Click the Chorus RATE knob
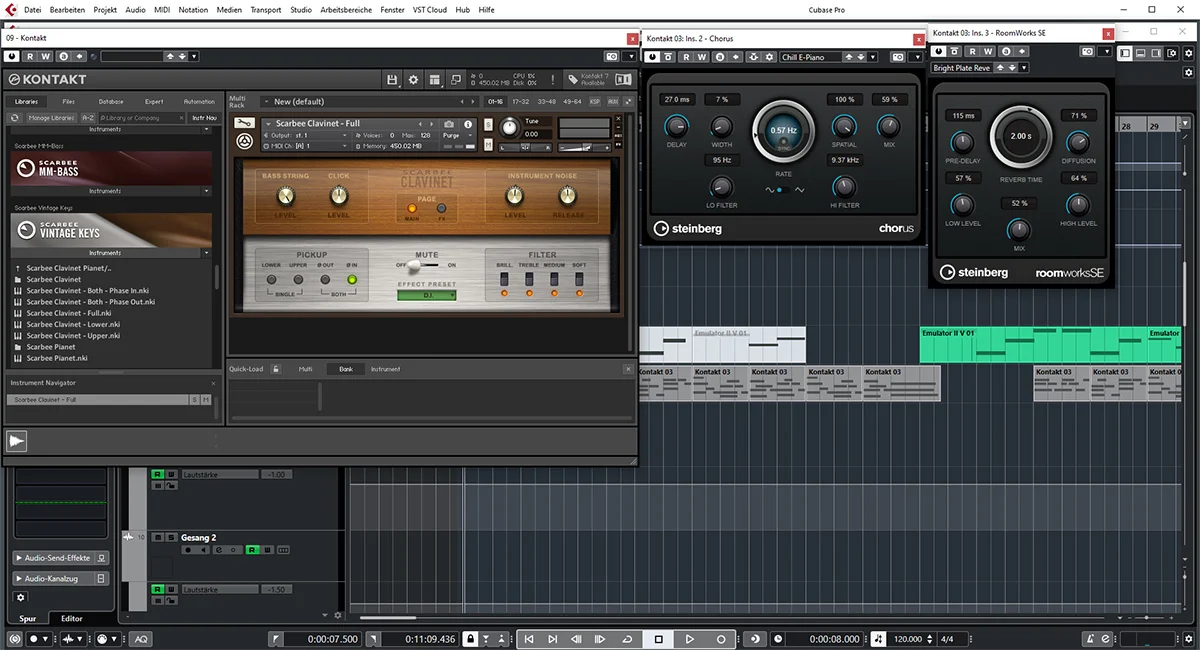The width and height of the screenshot is (1200, 650). (x=783, y=131)
